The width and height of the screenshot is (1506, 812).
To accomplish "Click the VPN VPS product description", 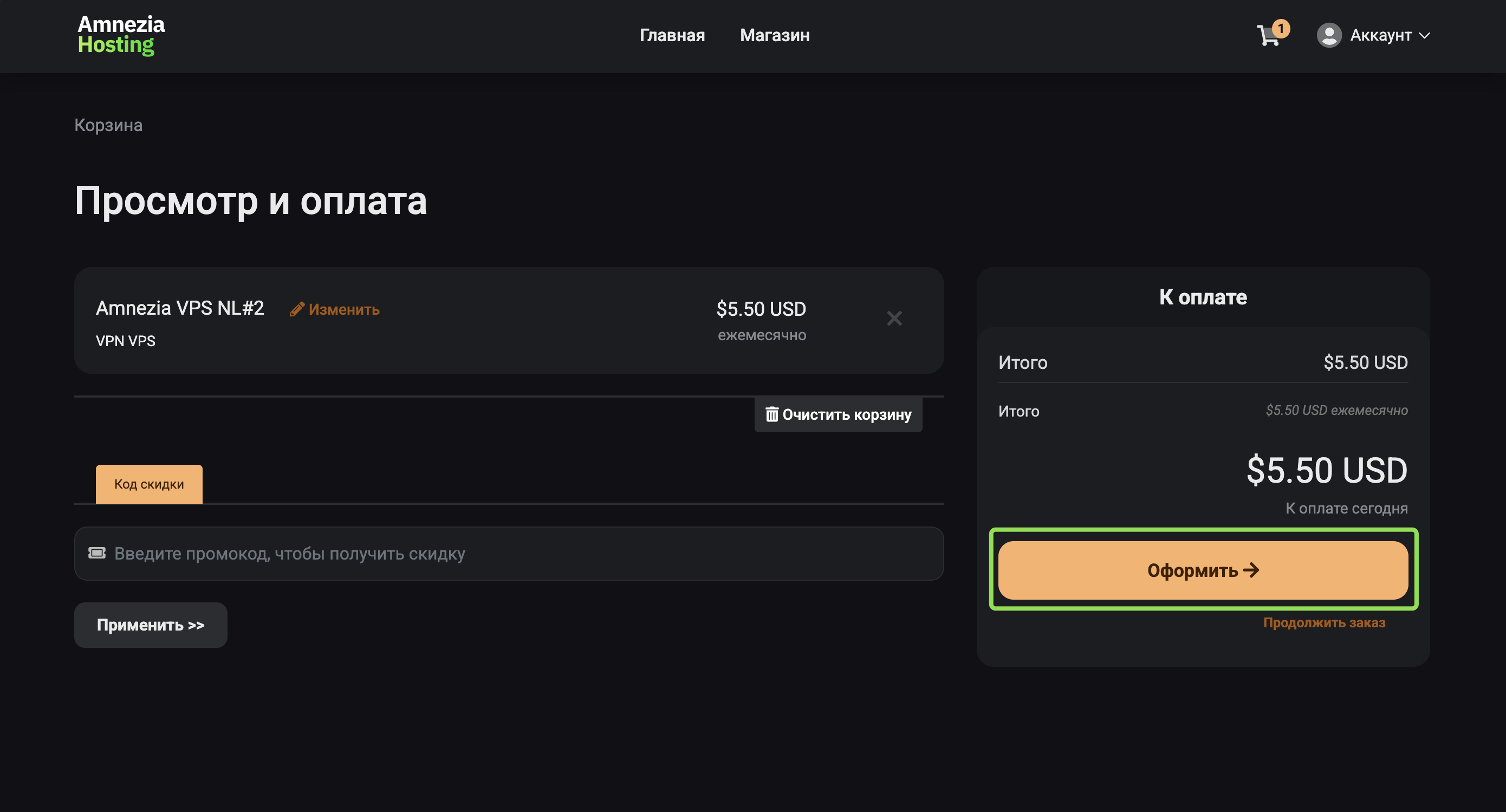I will tap(126, 341).
